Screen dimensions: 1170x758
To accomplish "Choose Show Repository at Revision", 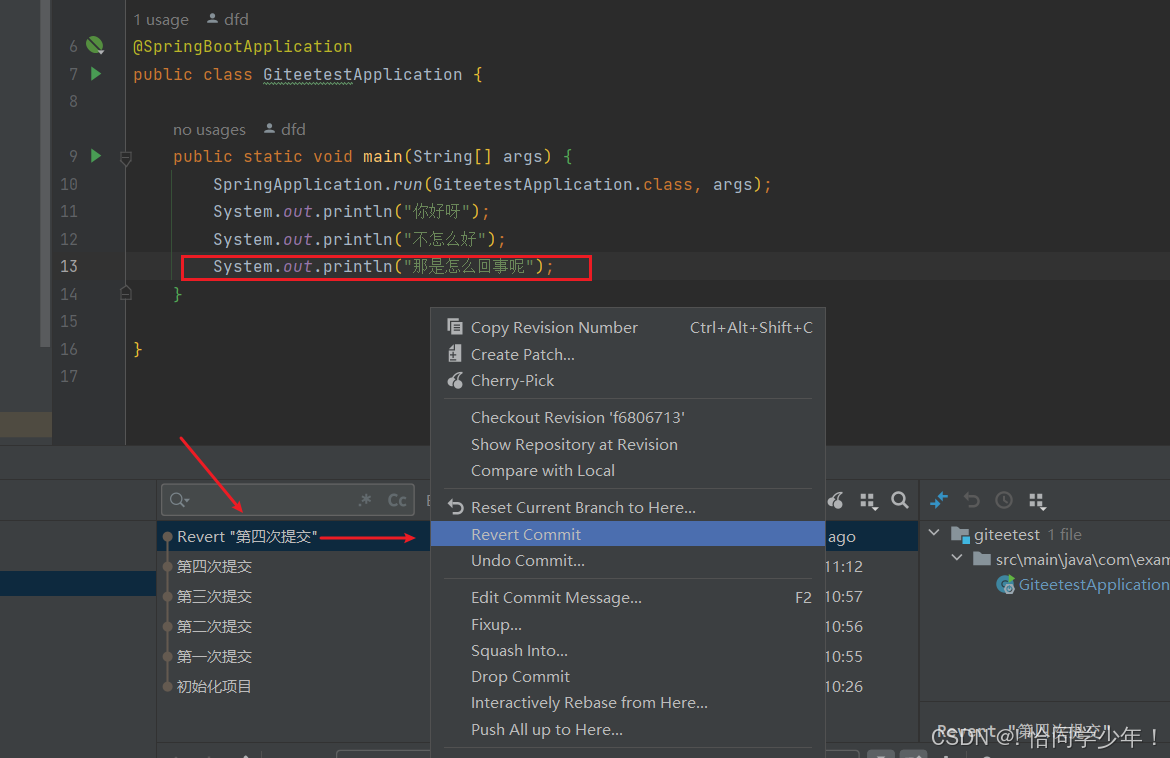I will click(628, 445).
